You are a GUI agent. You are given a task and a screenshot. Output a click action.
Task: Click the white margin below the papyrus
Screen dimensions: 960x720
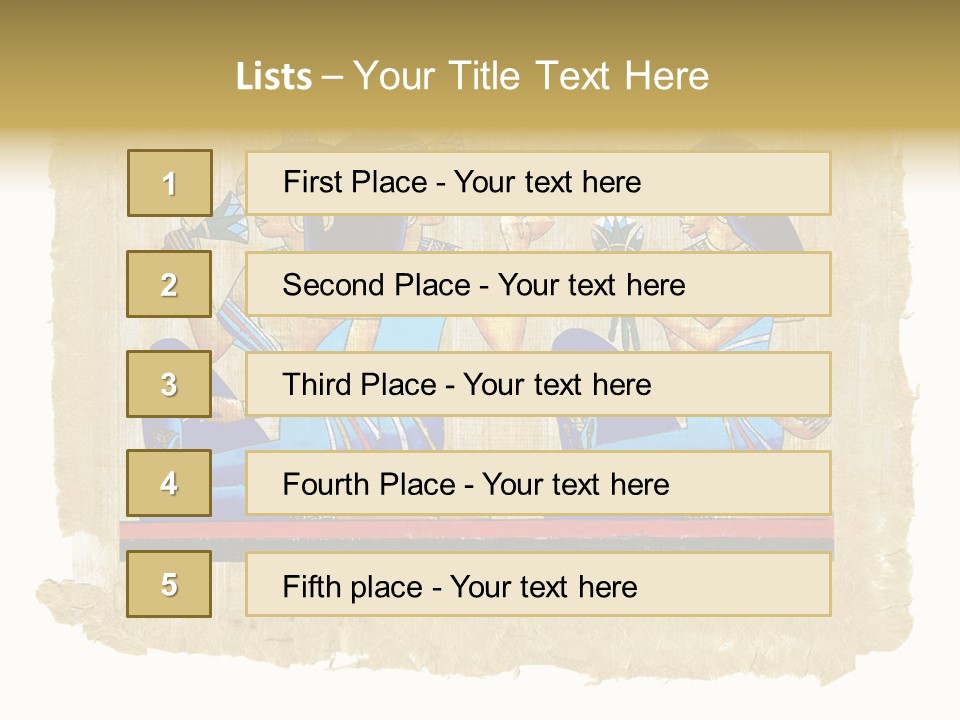tap(480, 702)
